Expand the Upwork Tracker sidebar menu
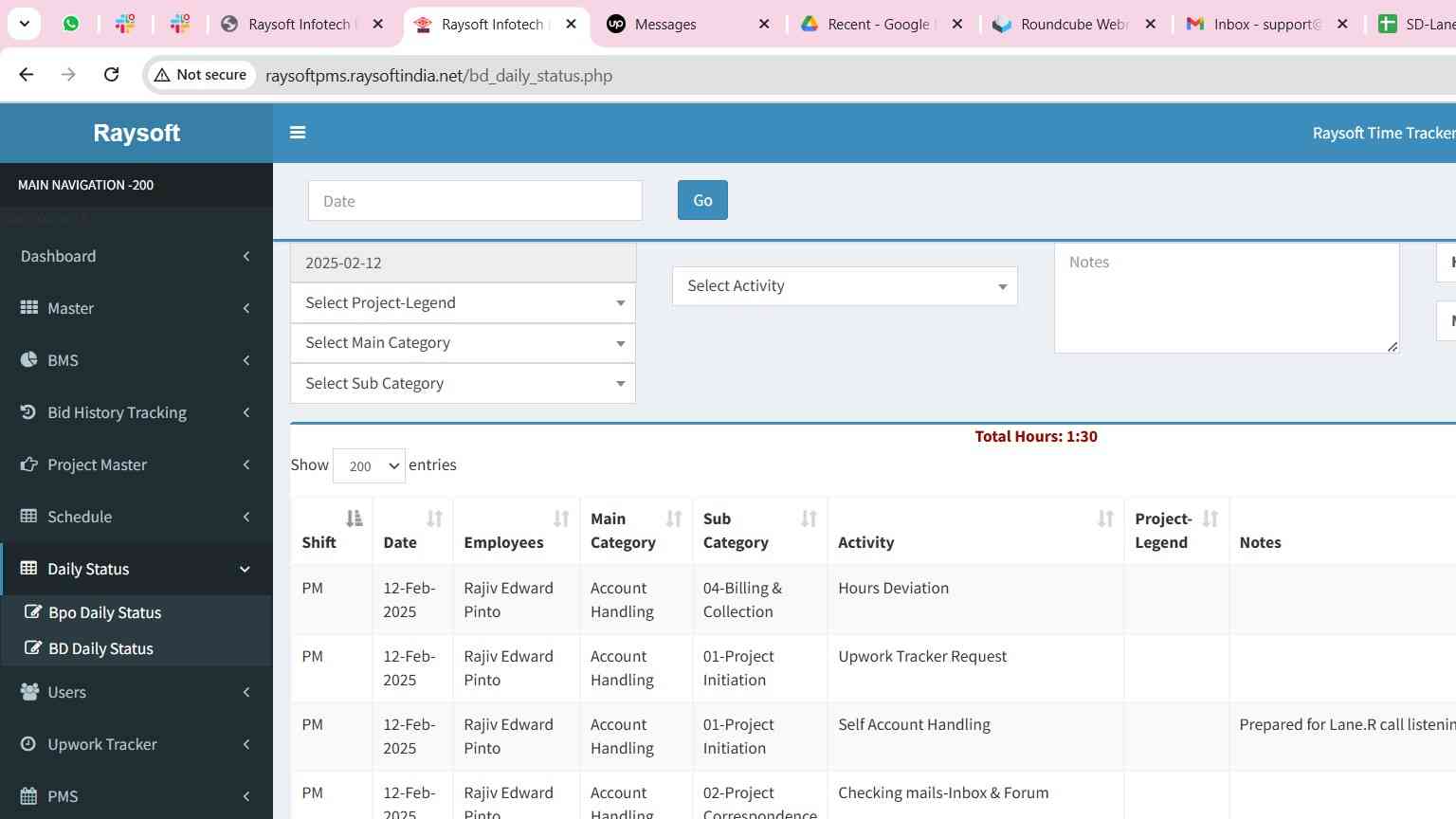 point(136,744)
